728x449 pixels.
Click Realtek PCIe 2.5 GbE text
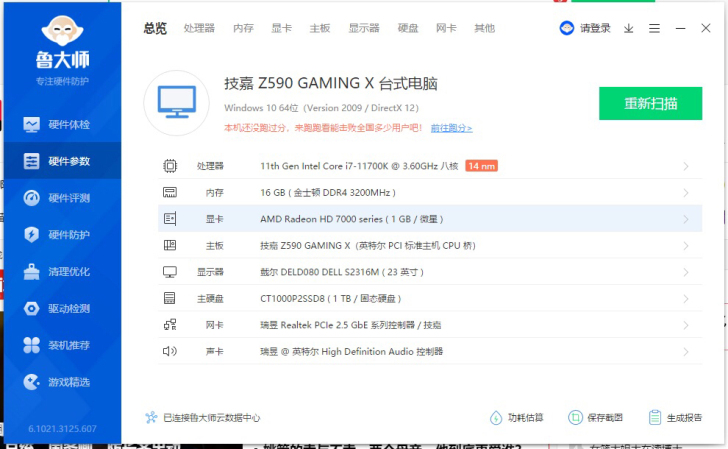tap(351, 325)
